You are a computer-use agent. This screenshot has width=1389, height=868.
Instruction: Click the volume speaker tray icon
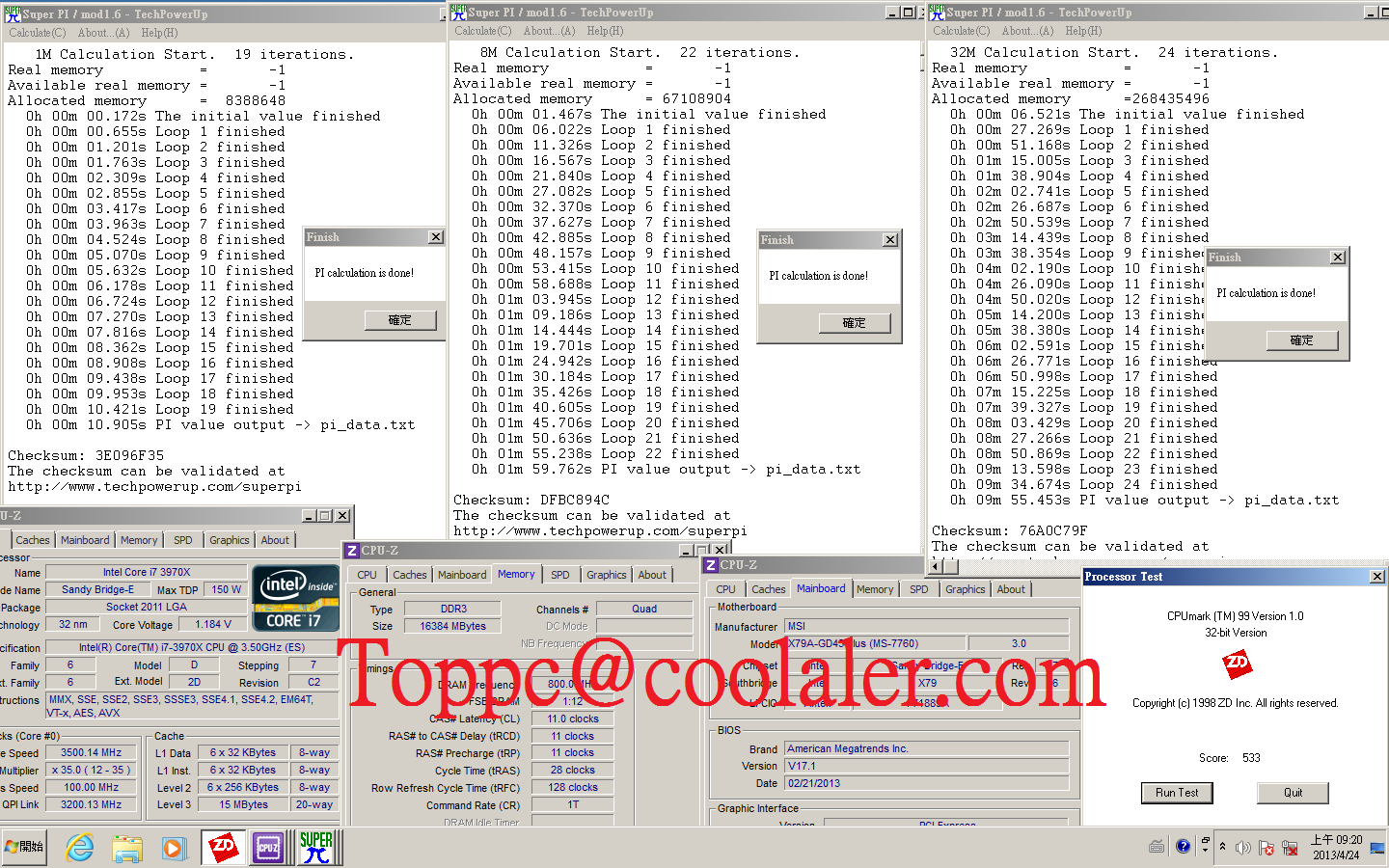pos(1243,848)
